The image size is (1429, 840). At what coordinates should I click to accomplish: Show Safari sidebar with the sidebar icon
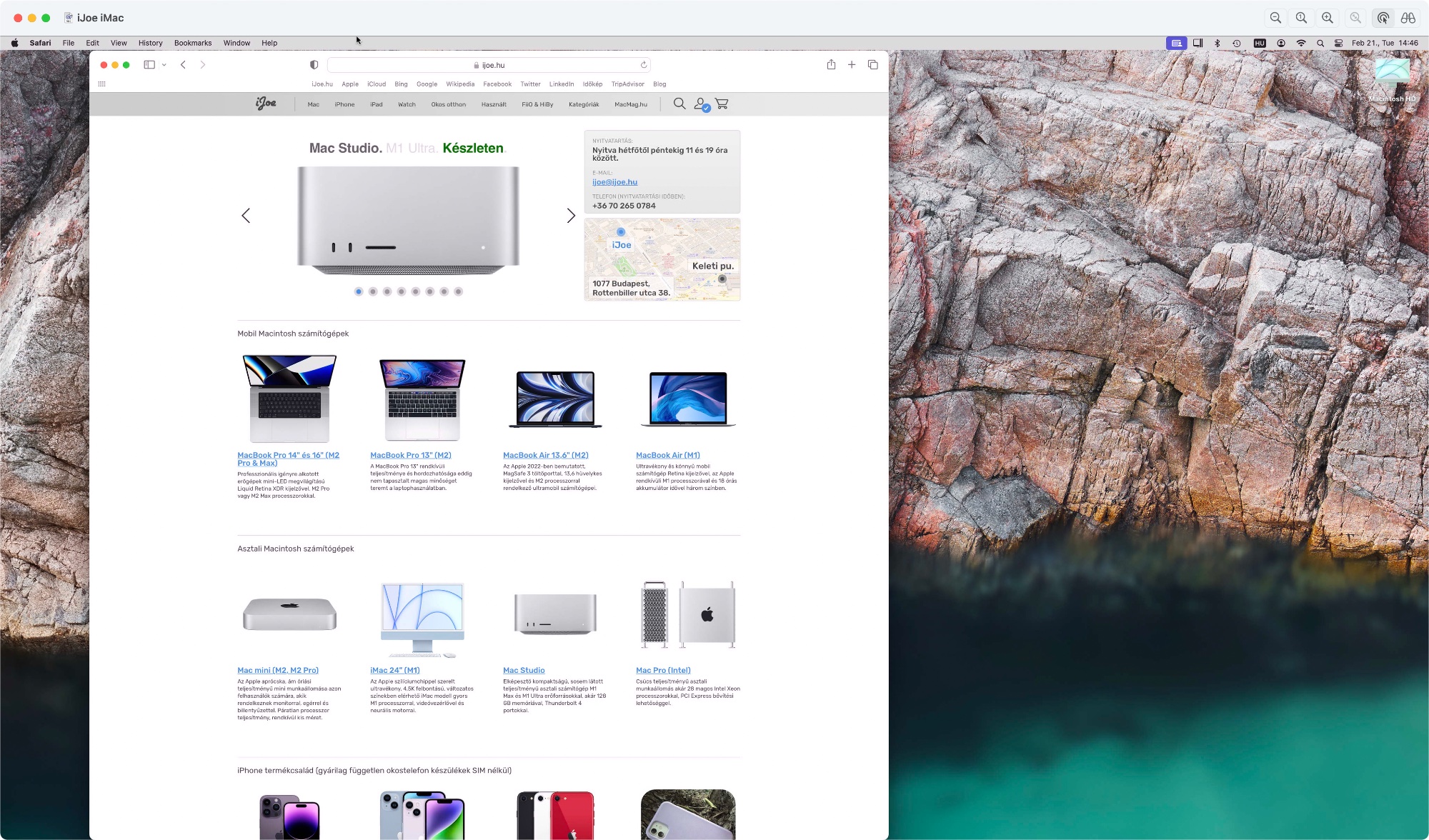click(149, 64)
